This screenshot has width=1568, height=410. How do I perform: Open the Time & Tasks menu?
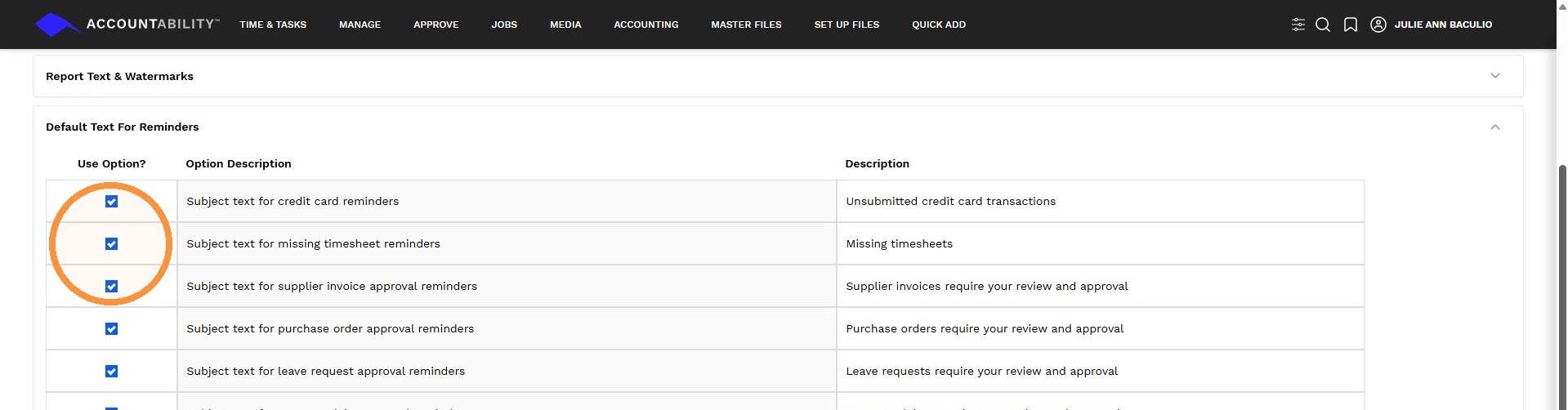pyautogui.click(x=273, y=25)
